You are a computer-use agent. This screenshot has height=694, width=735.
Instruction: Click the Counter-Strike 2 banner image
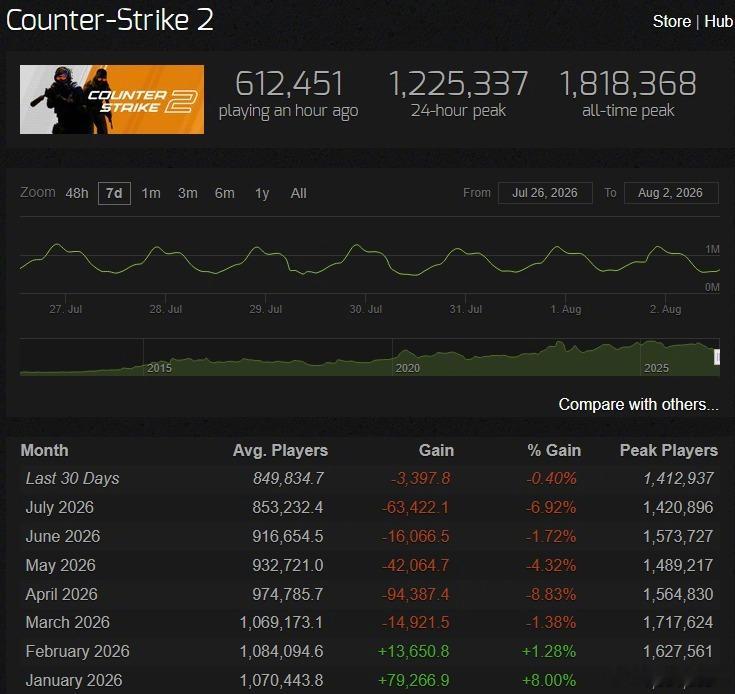[112, 99]
